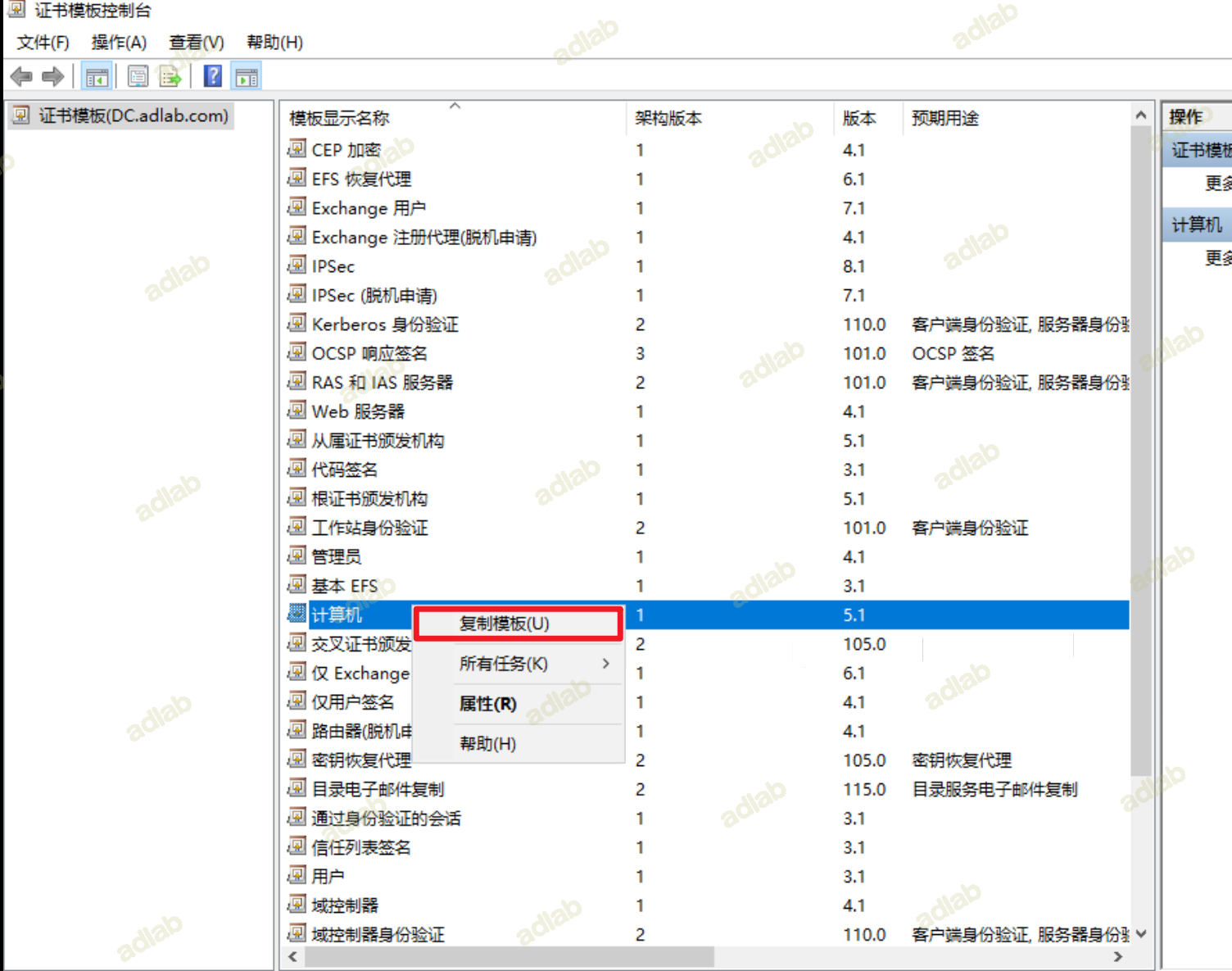
Task: Sort by the 预期用途 column header
Action: click(x=1016, y=118)
